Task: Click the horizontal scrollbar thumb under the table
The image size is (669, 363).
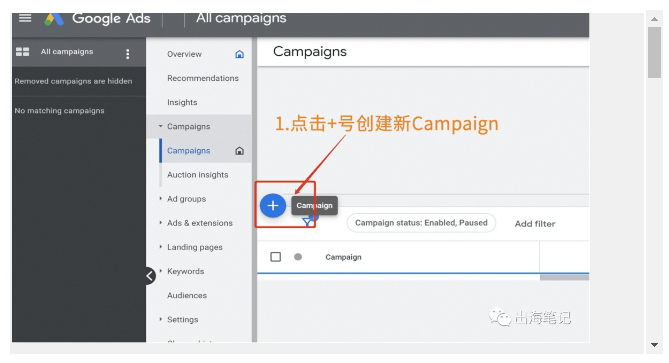Action: pyautogui.click(x=564, y=278)
